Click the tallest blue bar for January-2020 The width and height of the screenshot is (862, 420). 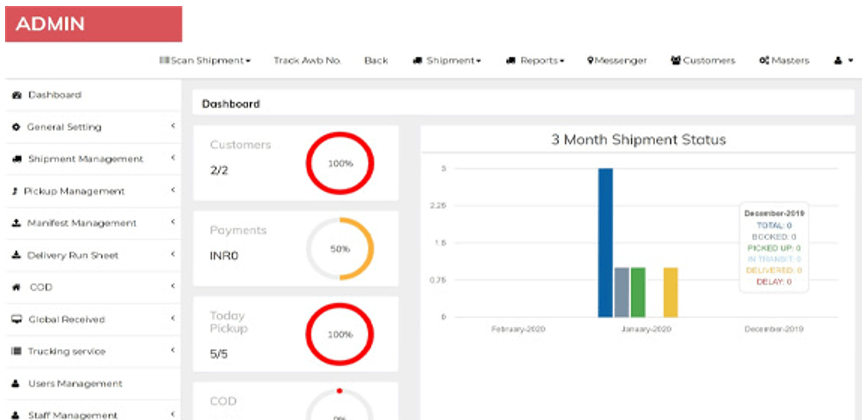pos(605,242)
